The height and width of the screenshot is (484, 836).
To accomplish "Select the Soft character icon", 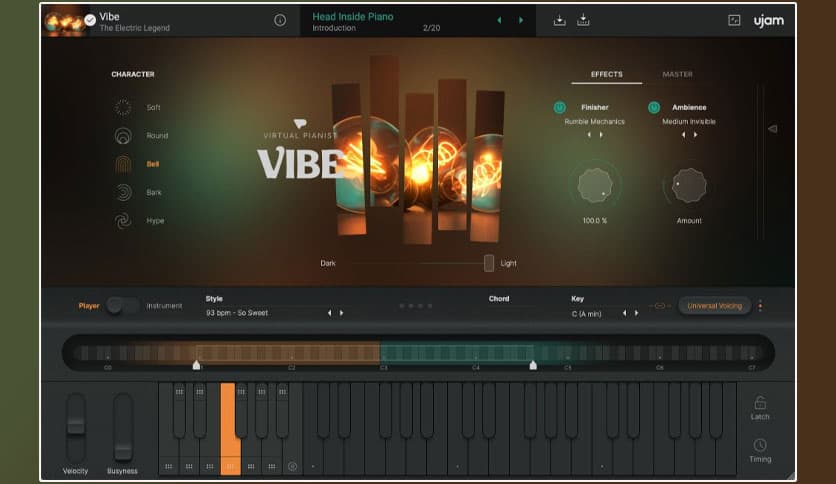I will (123, 107).
